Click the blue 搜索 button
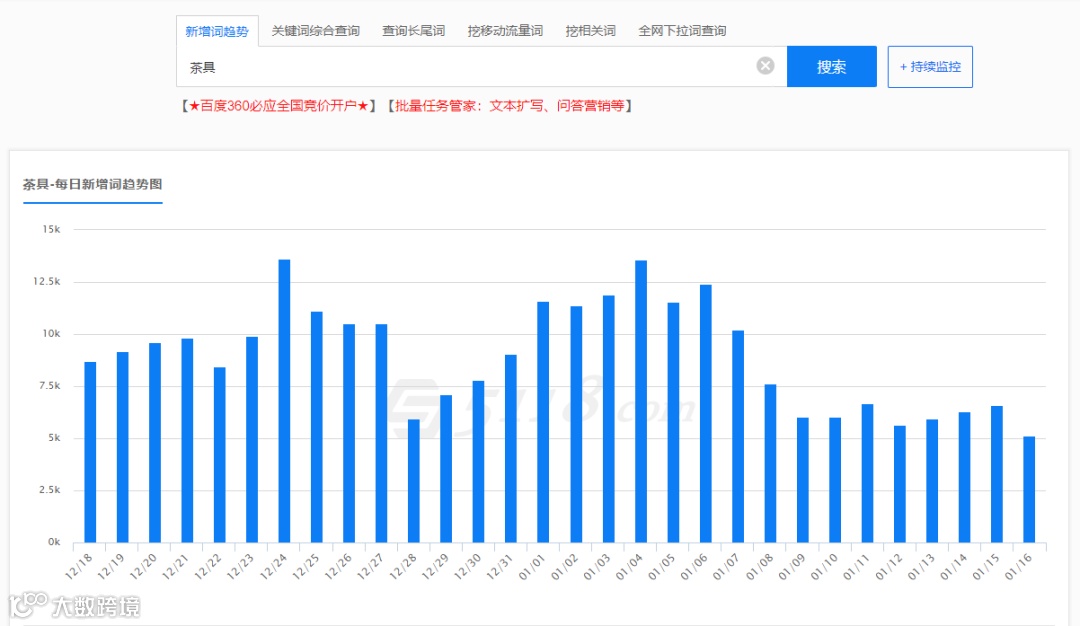1080x626 pixels. [831, 67]
